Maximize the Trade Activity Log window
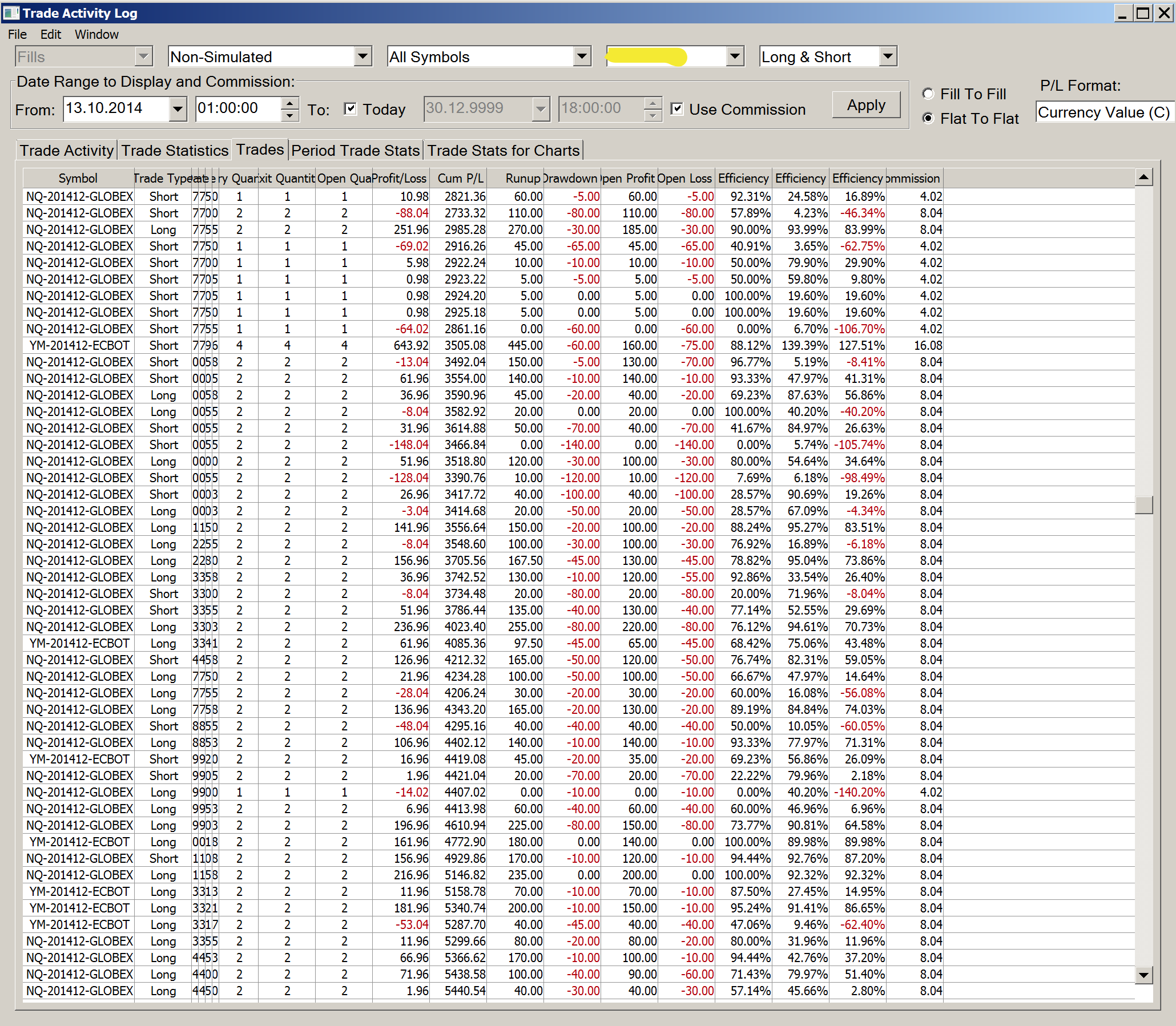1176x1026 pixels. tap(1143, 13)
